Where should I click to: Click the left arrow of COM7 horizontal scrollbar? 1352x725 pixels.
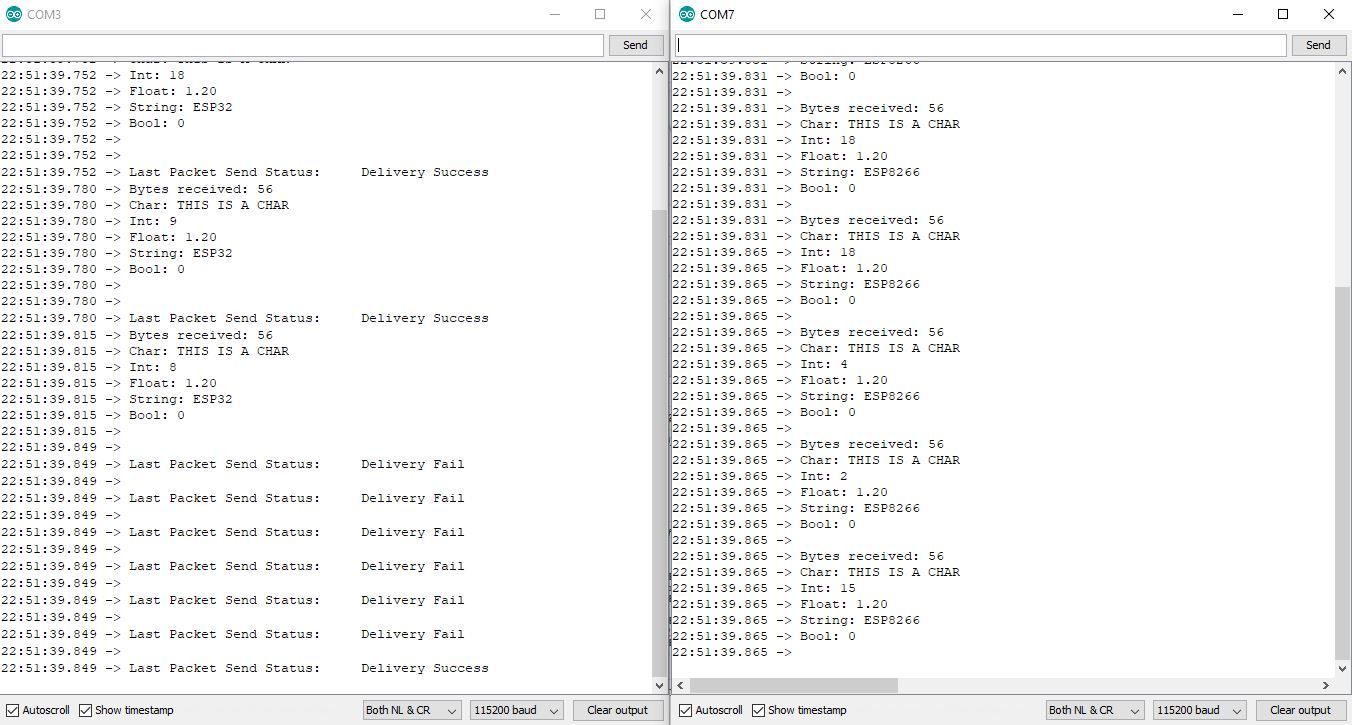tap(680, 686)
